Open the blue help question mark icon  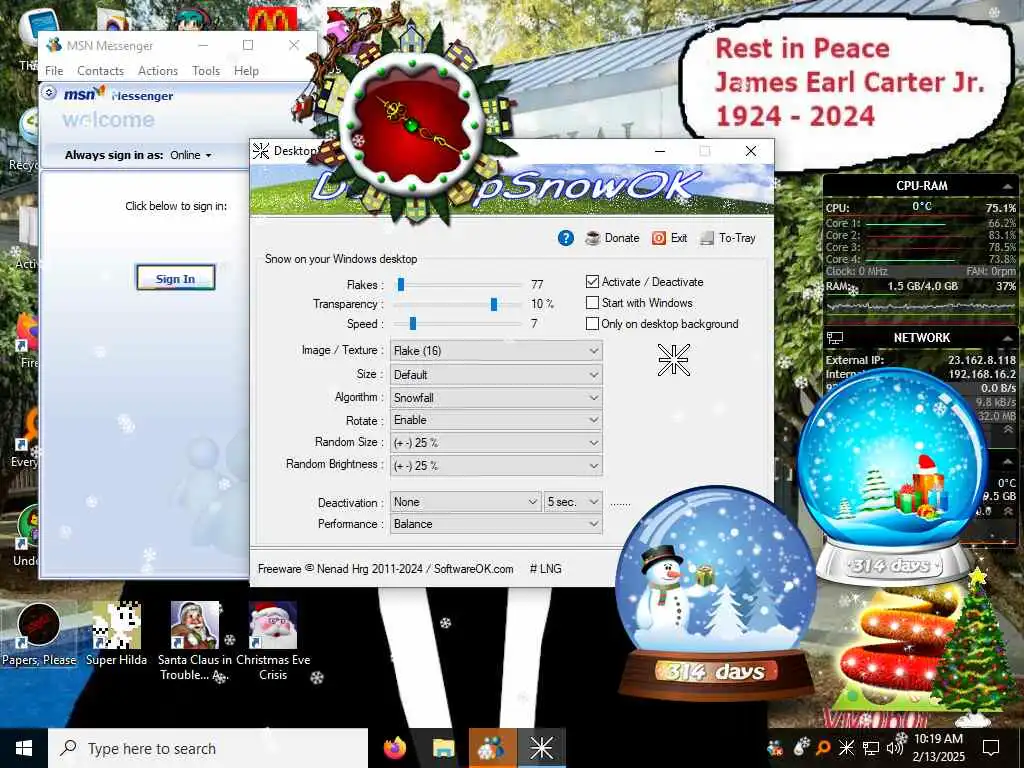566,238
